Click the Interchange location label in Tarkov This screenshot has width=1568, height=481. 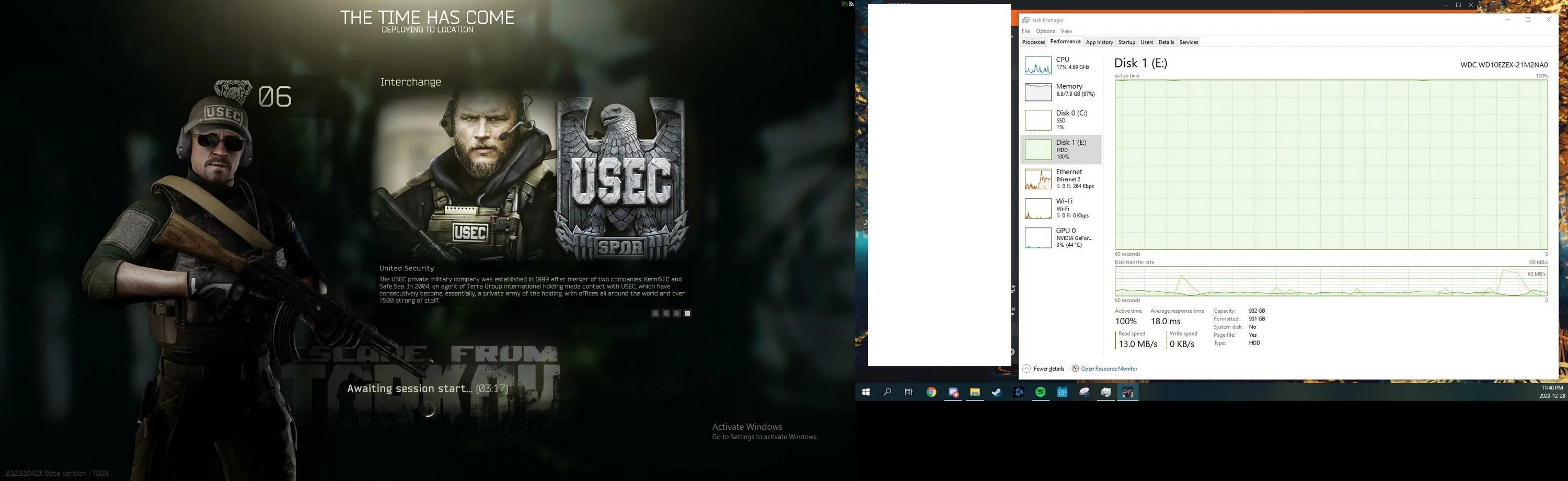[410, 82]
